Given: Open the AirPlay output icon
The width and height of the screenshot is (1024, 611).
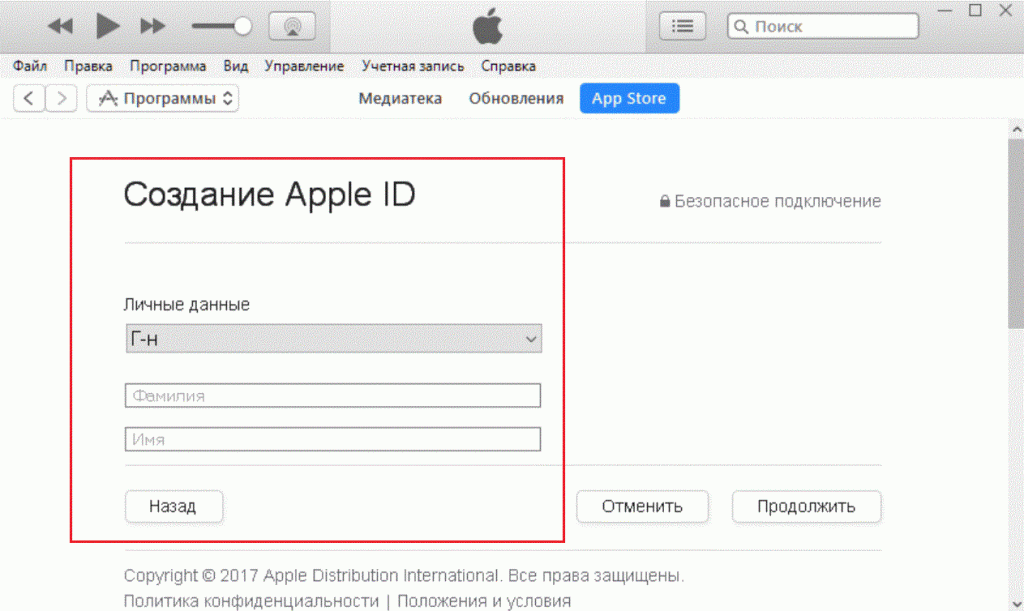Looking at the screenshot, I should pyautogui.click(x=292, y=26).
